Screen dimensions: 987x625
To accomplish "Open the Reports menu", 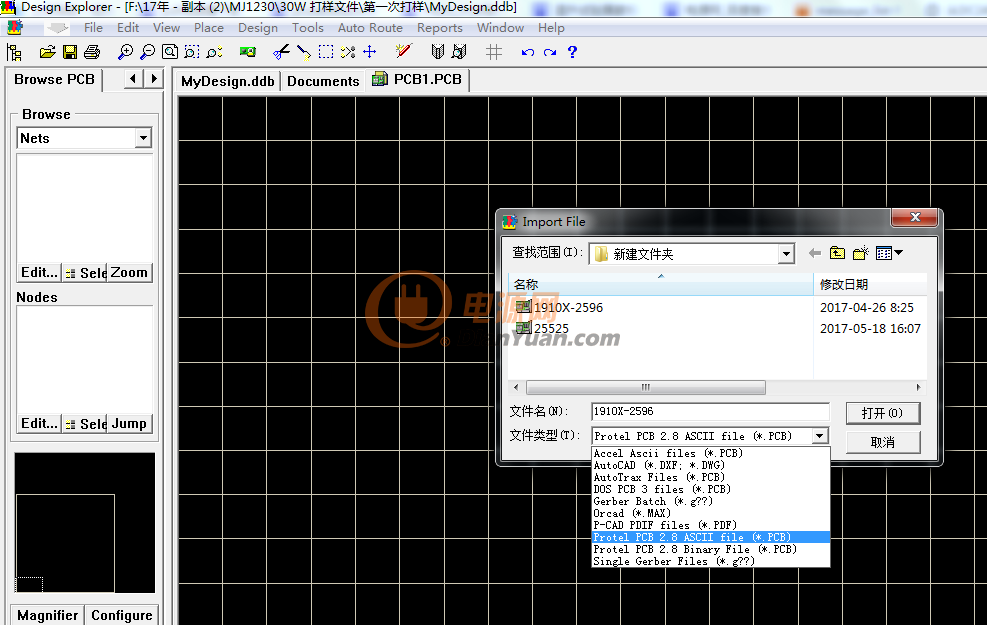I will (x=439, y=28).
